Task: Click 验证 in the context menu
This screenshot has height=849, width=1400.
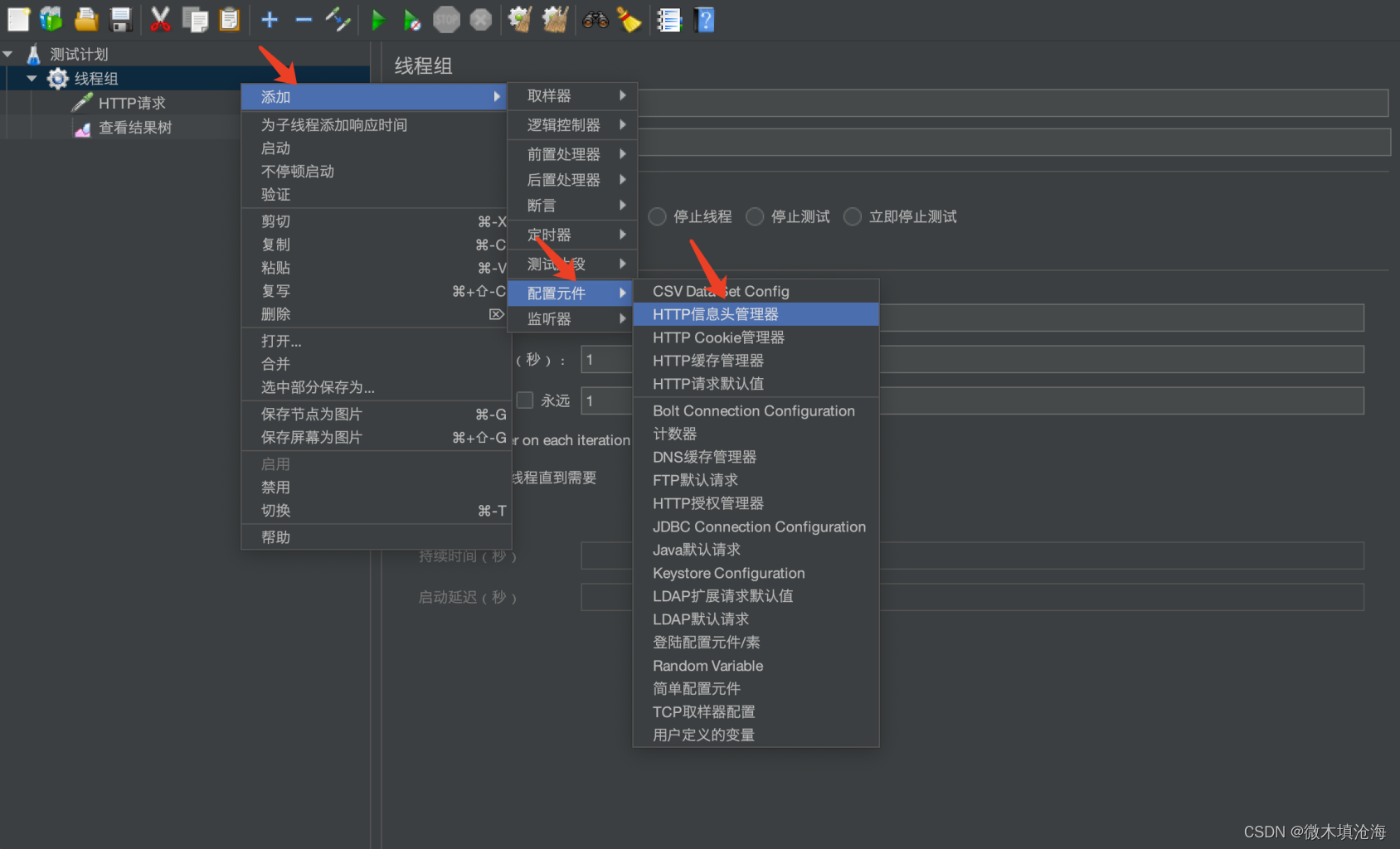Action: (376, 195)
